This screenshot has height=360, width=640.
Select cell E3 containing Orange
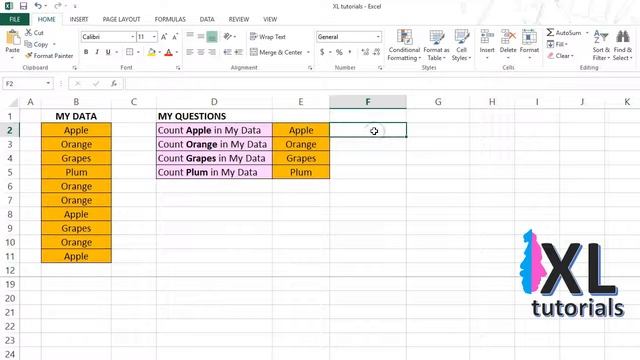(x=301, y=144)
